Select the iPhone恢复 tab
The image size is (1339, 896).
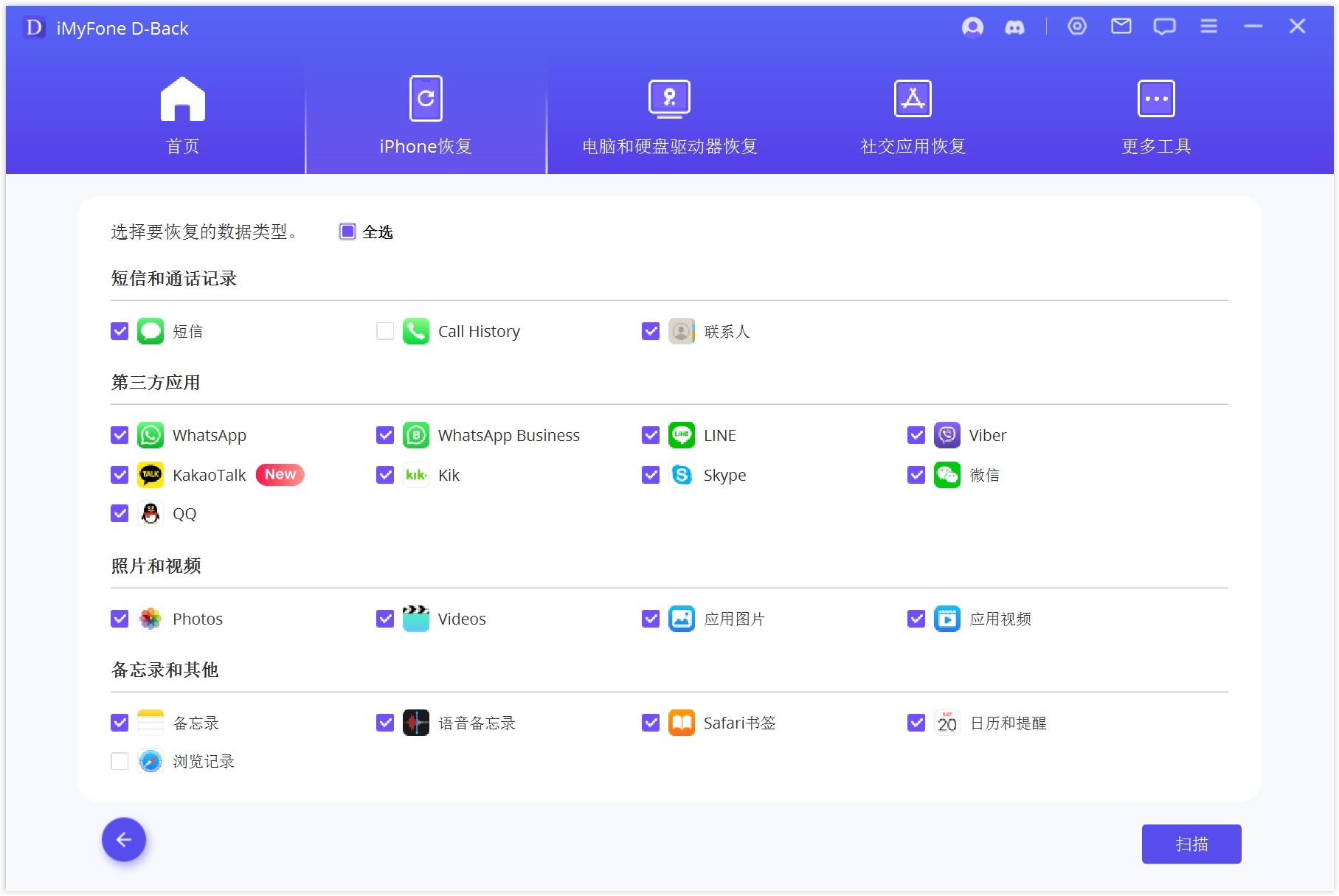tap(426, 117)
